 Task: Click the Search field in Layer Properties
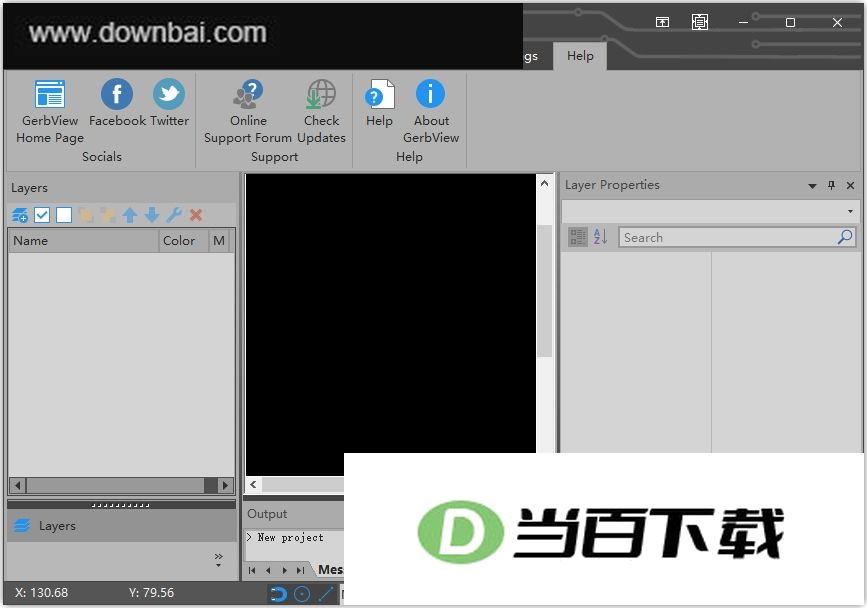727,238
